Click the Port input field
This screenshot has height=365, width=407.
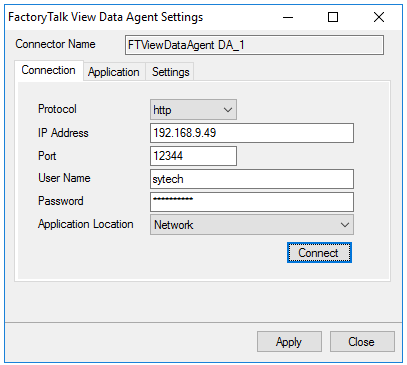[193, 156]
